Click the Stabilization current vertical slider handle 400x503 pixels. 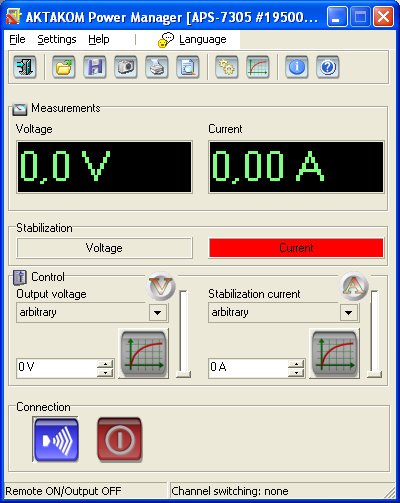tap(374, 373)
